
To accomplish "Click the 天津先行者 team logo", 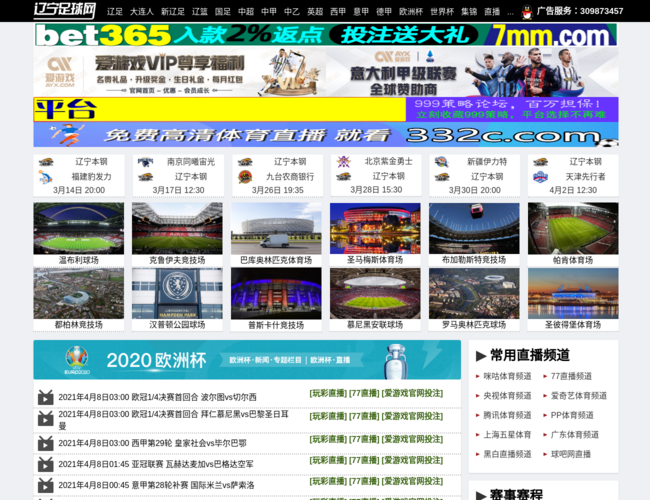I will pyautogui.click(x=541, y=177).
